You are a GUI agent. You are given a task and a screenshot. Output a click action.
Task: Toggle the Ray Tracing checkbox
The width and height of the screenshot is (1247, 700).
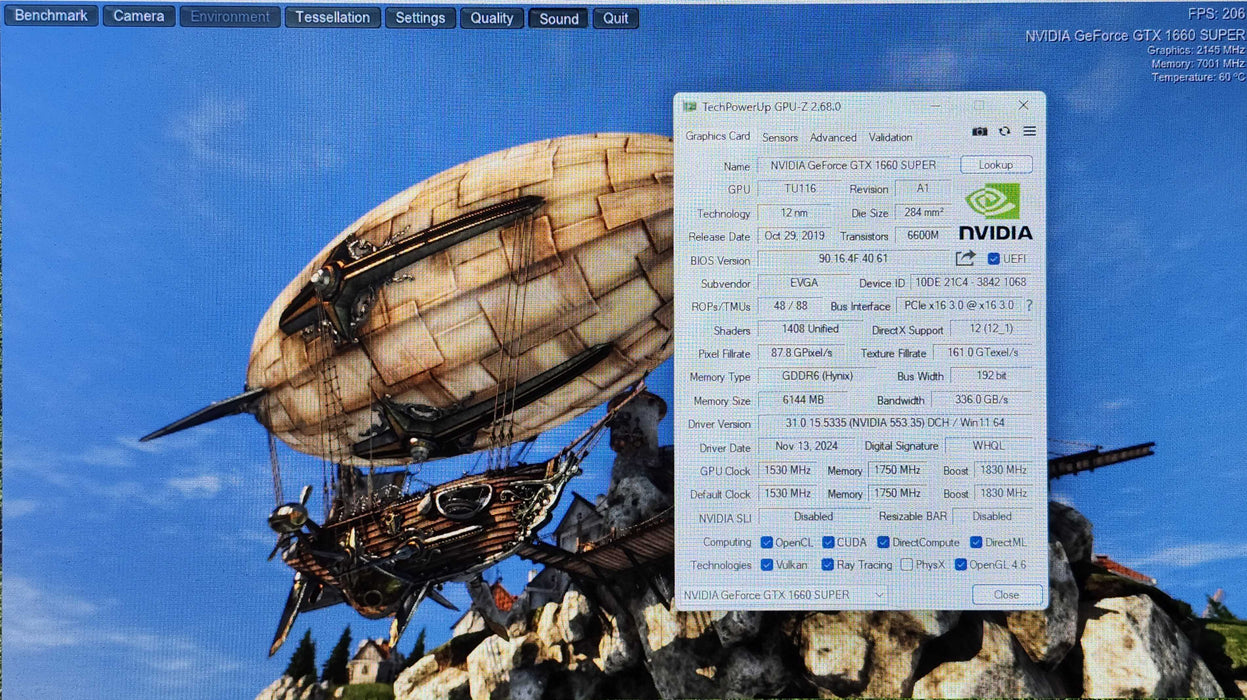[828, 565]
